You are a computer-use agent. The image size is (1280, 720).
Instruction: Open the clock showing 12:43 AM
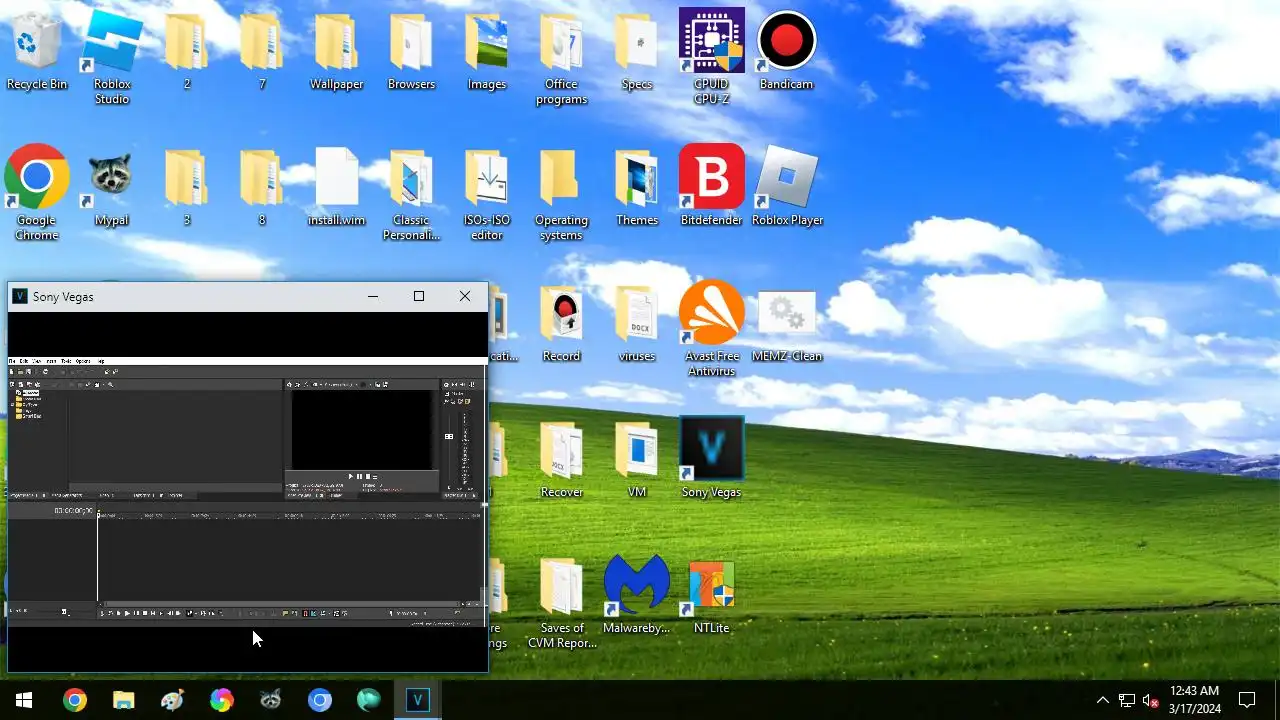point(1195,700)
